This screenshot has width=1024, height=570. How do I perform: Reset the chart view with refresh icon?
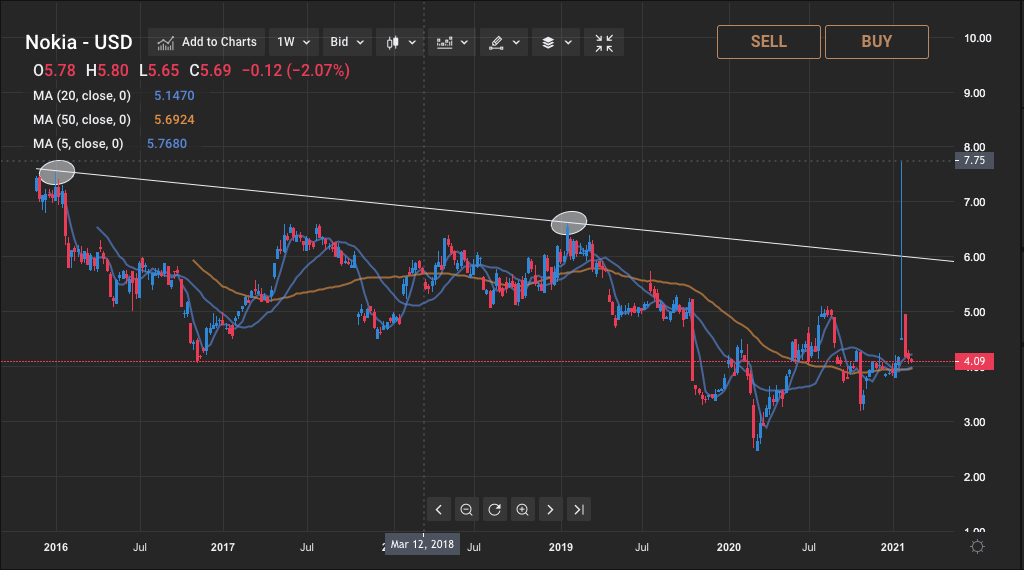[x=494, y=509]
